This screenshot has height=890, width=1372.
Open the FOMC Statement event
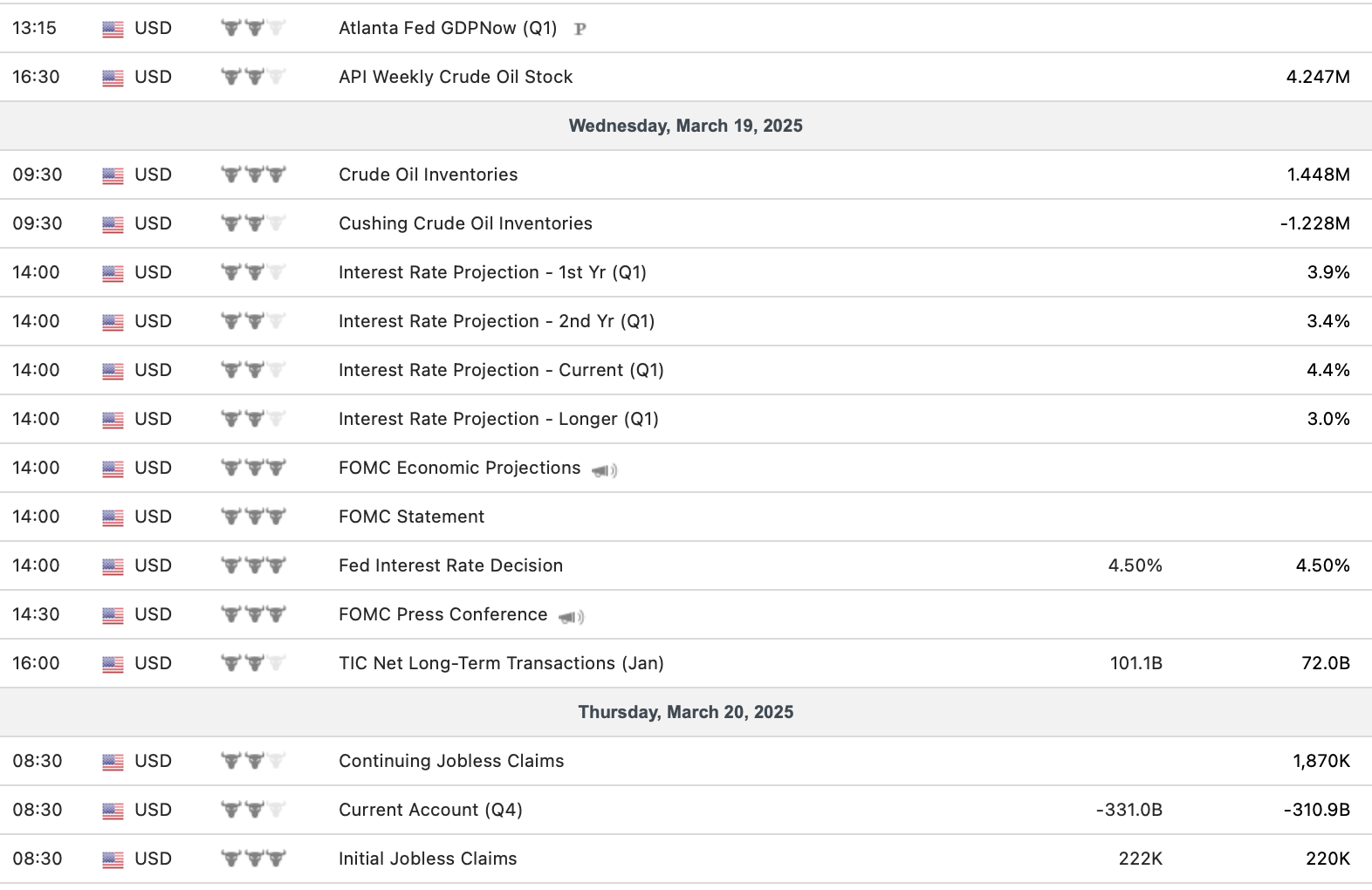tap(411, 517)
